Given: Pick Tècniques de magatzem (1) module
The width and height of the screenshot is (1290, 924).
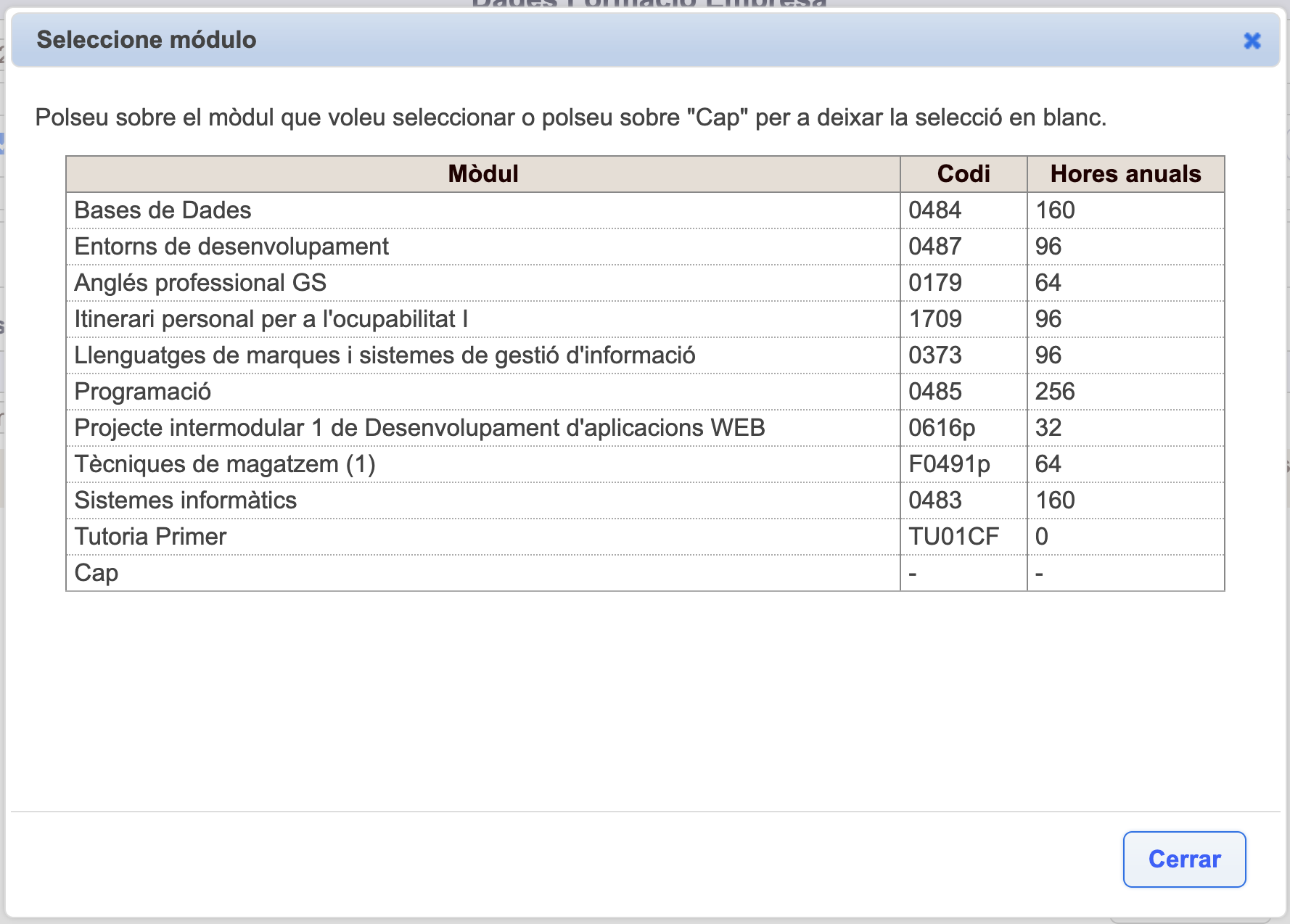Looking at the screenshot, I should pos(225,464).
